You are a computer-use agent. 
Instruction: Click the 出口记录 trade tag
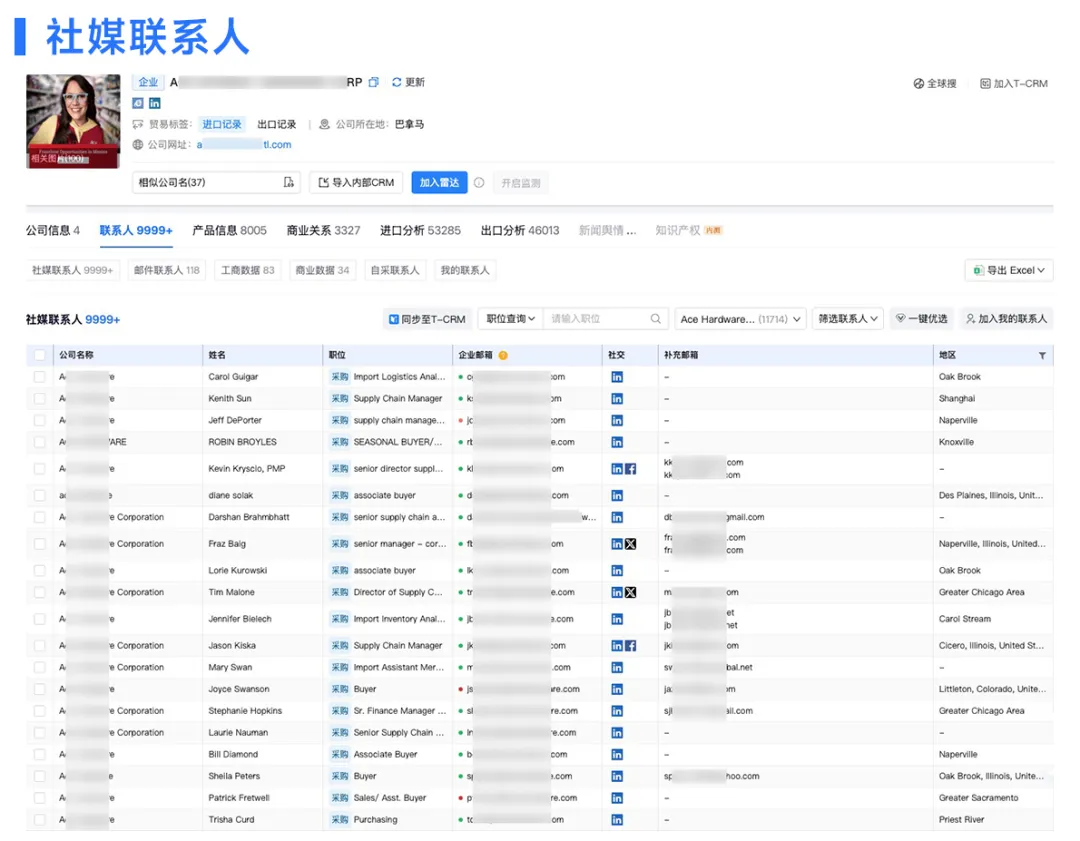(x=277, y=125)
